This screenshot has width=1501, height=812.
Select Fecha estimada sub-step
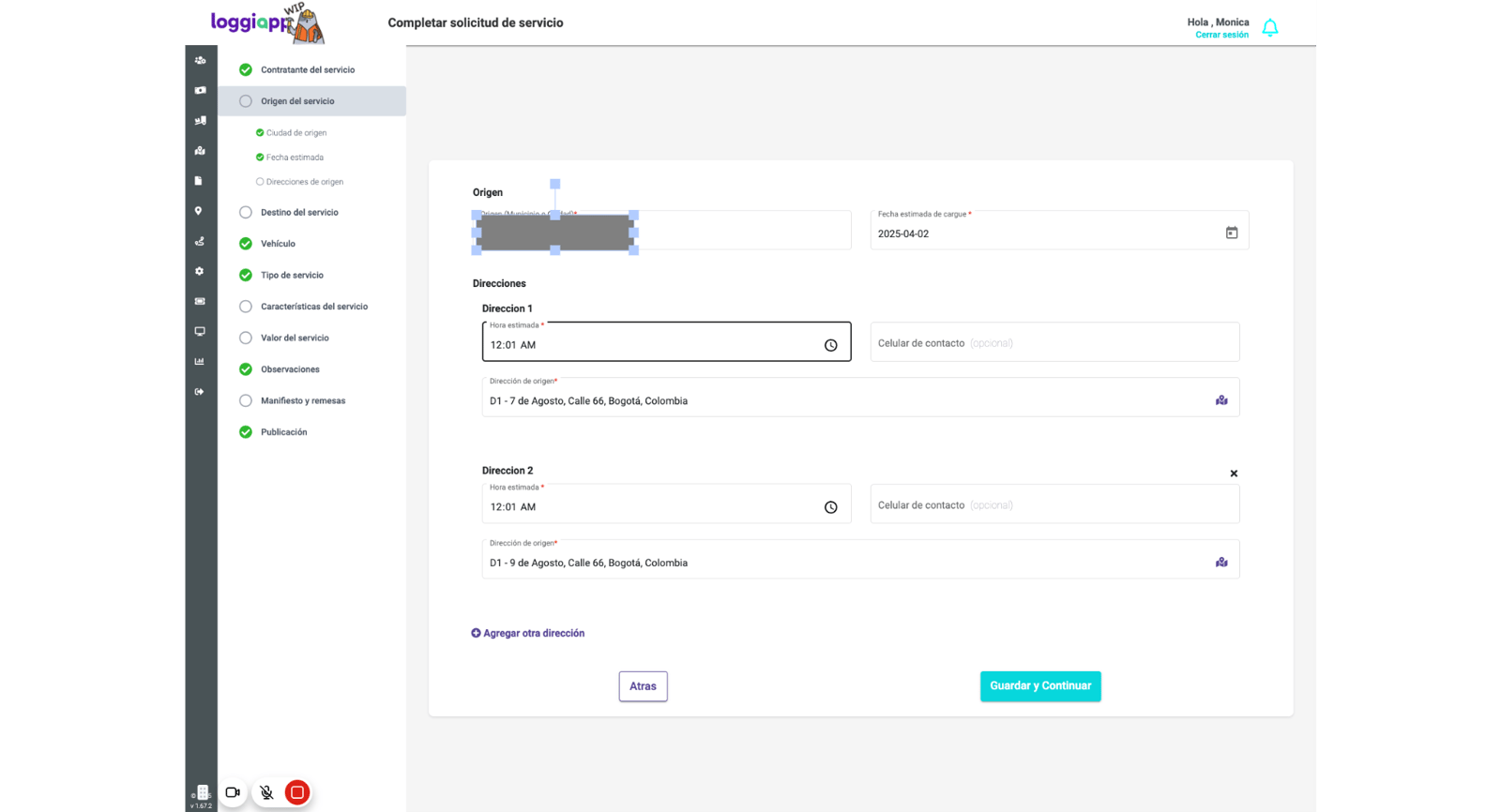(295, 158)
